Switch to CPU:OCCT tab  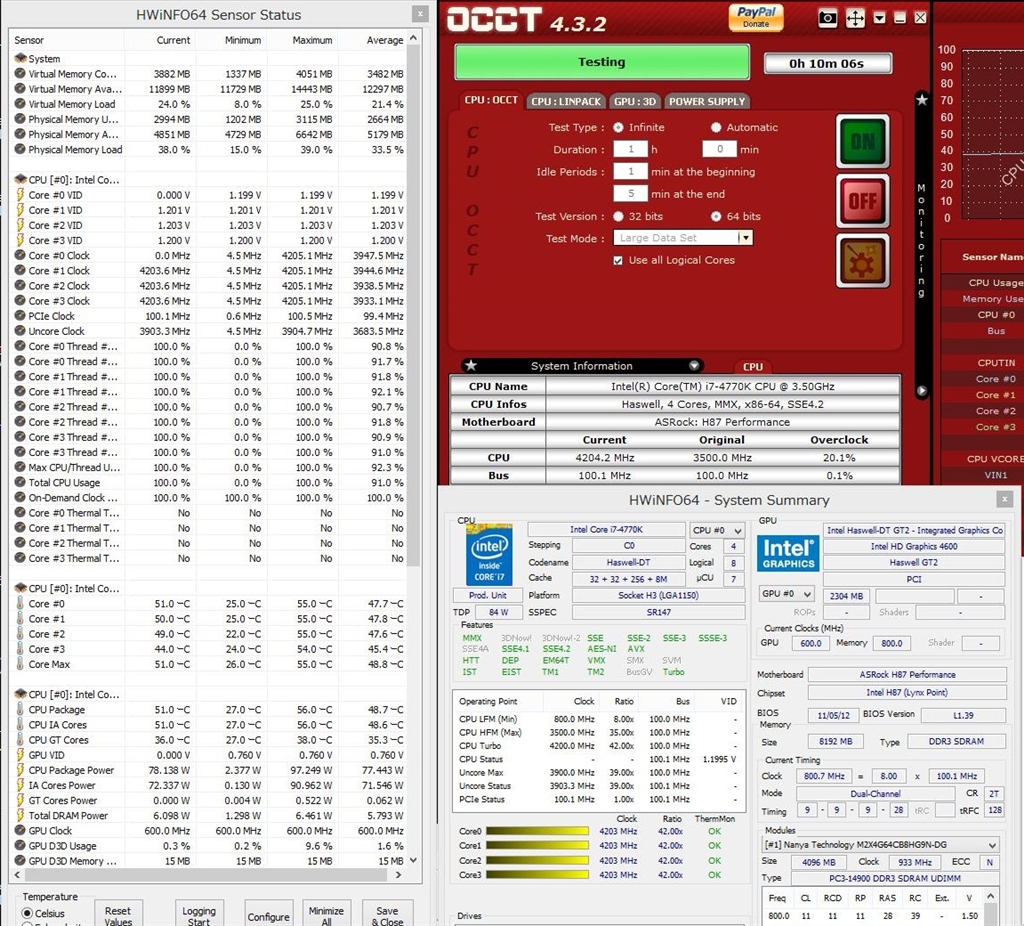490,101
